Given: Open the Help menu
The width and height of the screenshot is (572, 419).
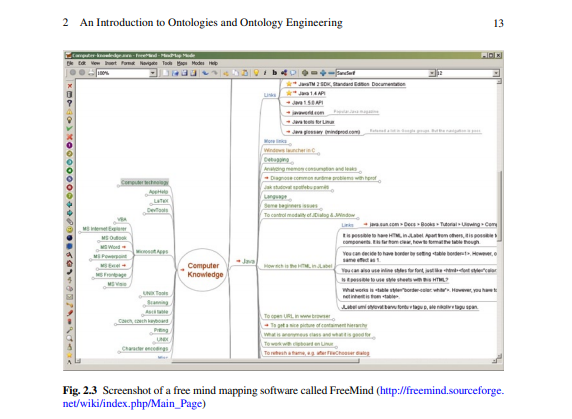Looking at the screenshot, I should point(213,63).
